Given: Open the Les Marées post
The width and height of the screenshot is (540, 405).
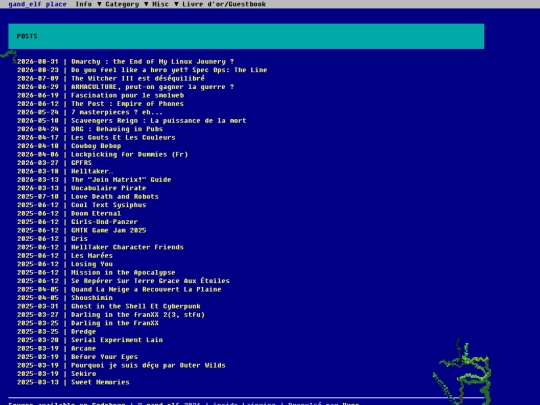Looking at the screenshot, I should [x=92, y=256].
